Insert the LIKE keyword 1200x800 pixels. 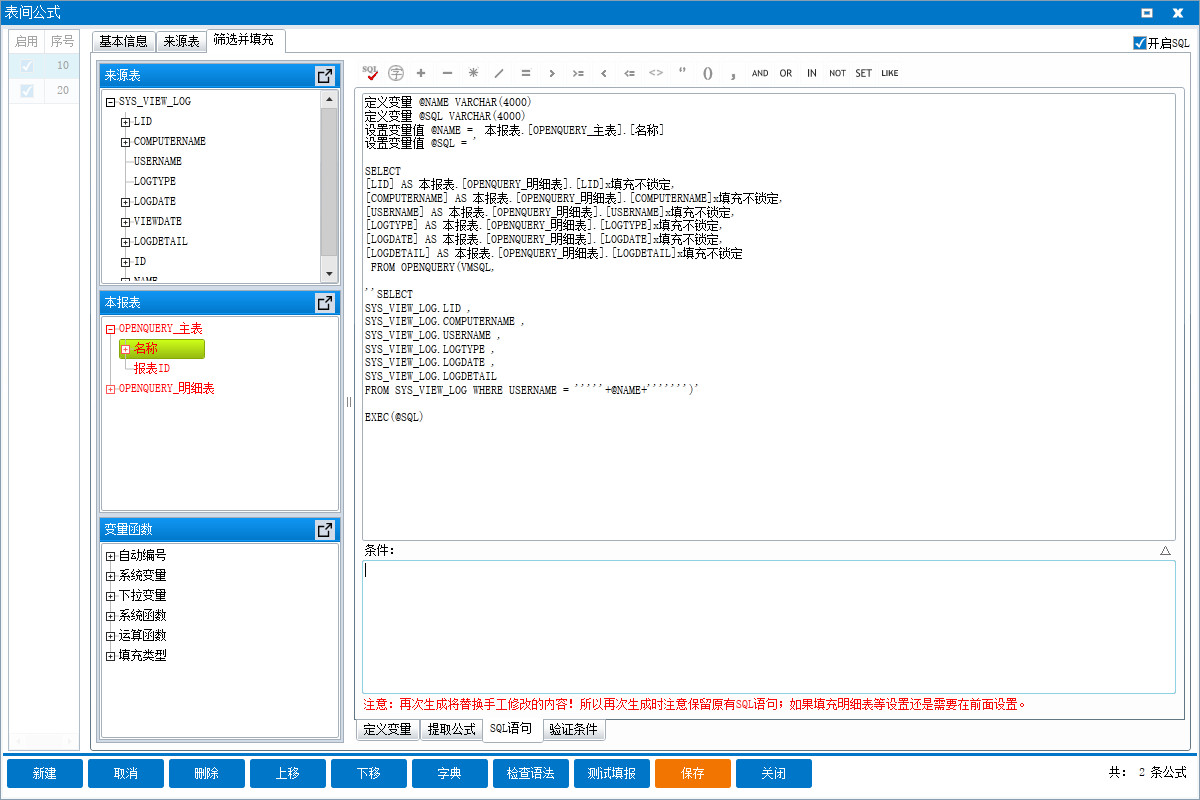[890, 73]
